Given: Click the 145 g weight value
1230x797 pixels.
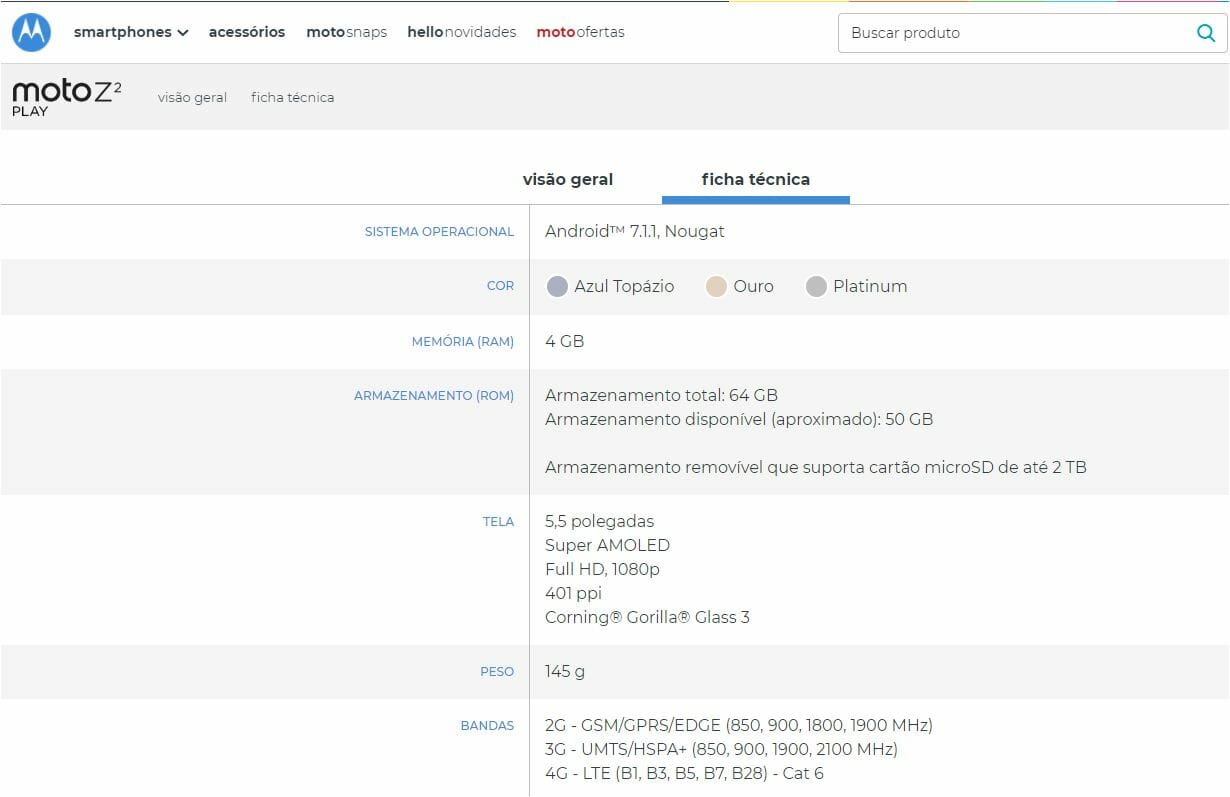Looking at the screenshot, I should 565,671.
